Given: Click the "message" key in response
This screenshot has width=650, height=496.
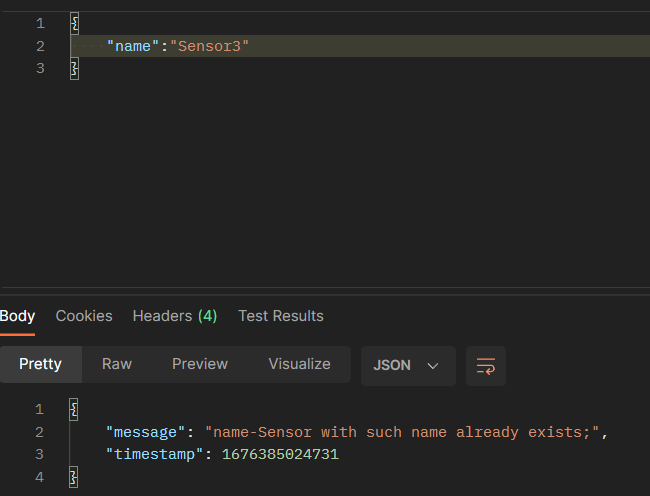Looking at the screenshot, I should click(x=145, y=432).
